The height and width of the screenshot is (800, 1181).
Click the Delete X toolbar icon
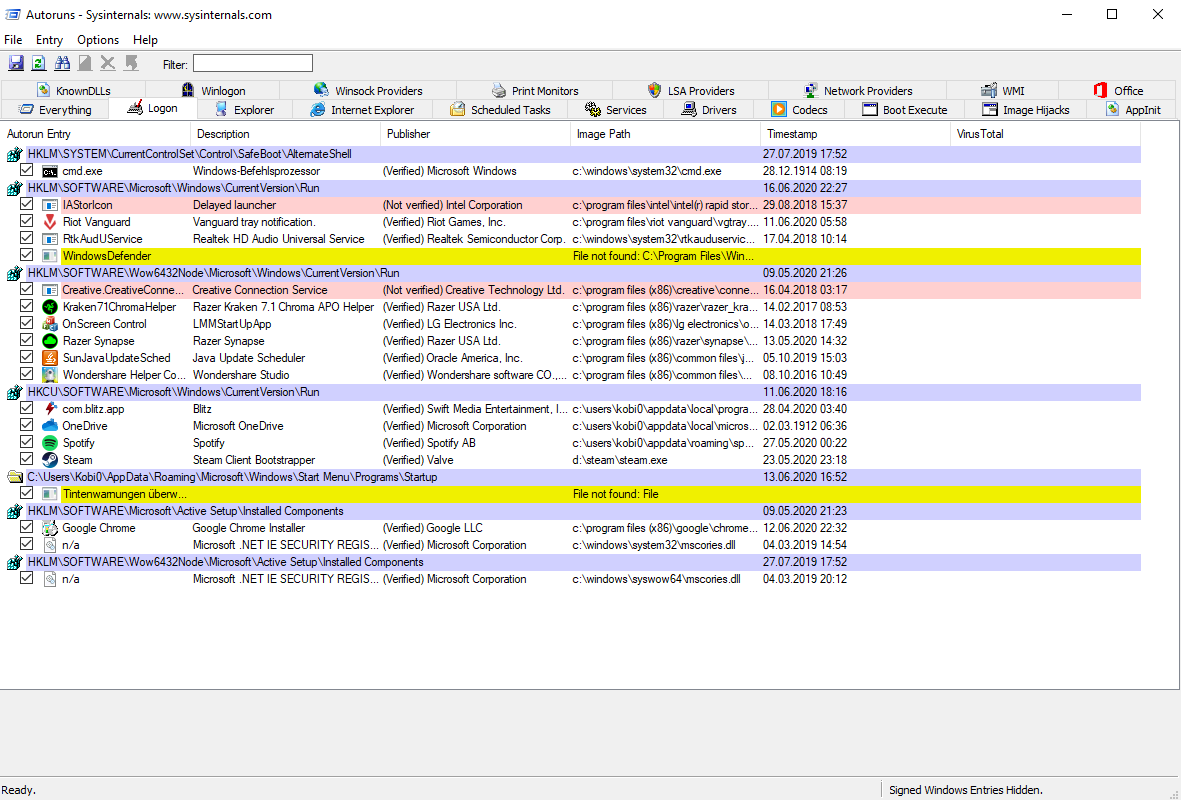[108, 63]
